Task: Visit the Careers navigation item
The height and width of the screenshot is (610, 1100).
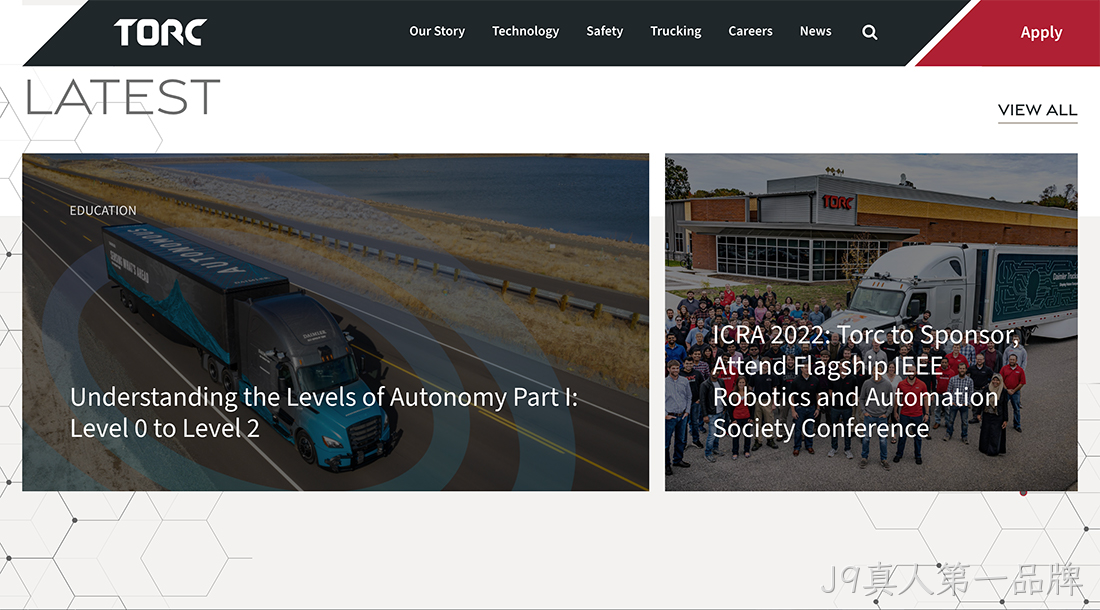Action: pos(750,32)
